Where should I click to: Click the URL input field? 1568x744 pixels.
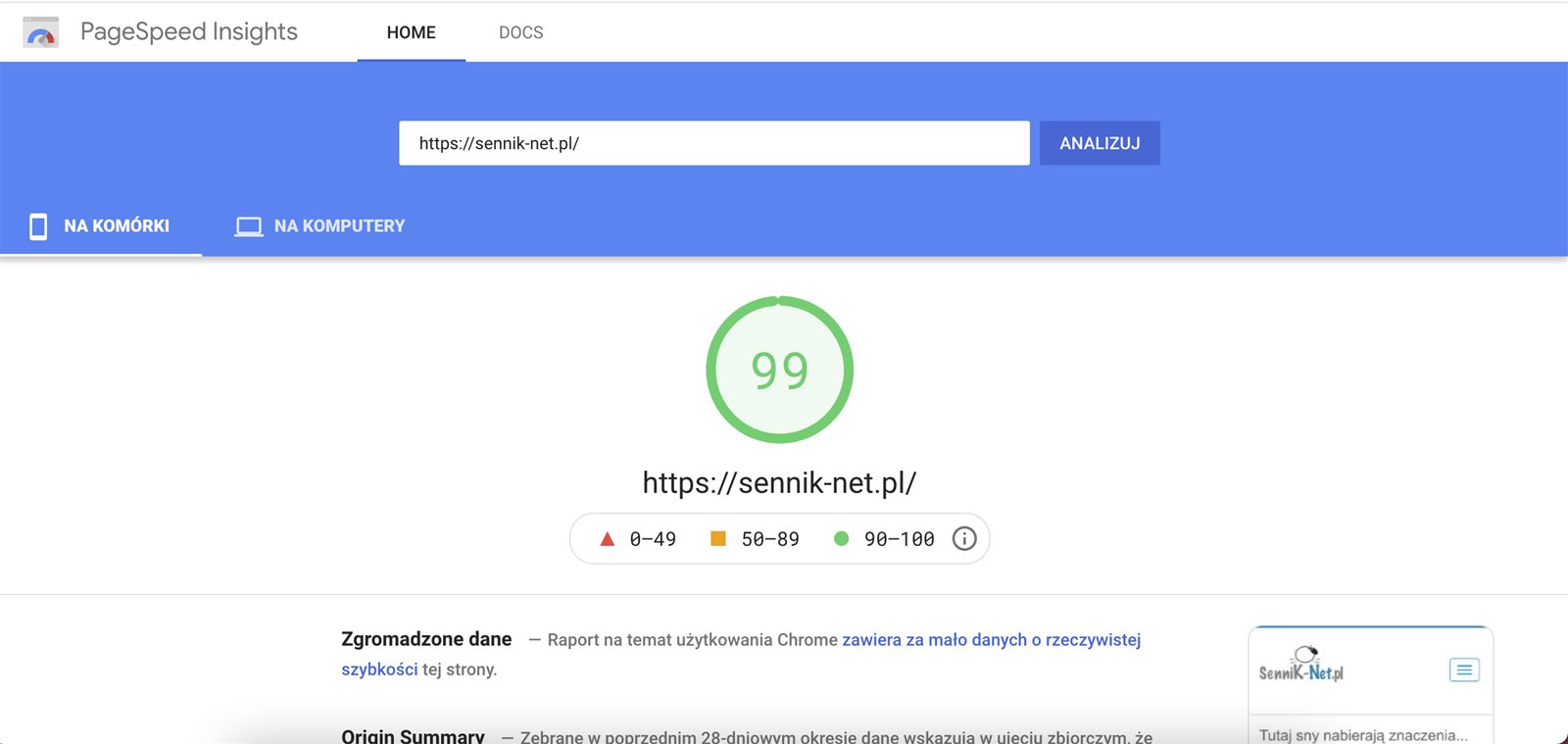coord(713,143)
